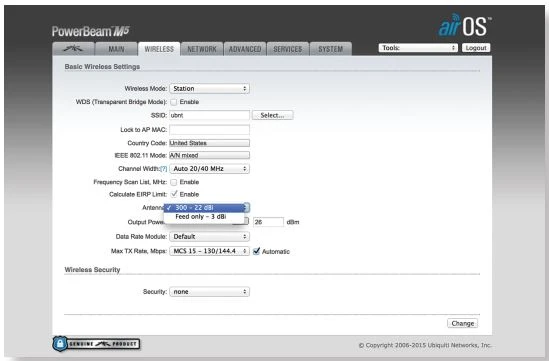Open the SERVICES tab
Screen dimensions: 549x361
tap(288, 49)
